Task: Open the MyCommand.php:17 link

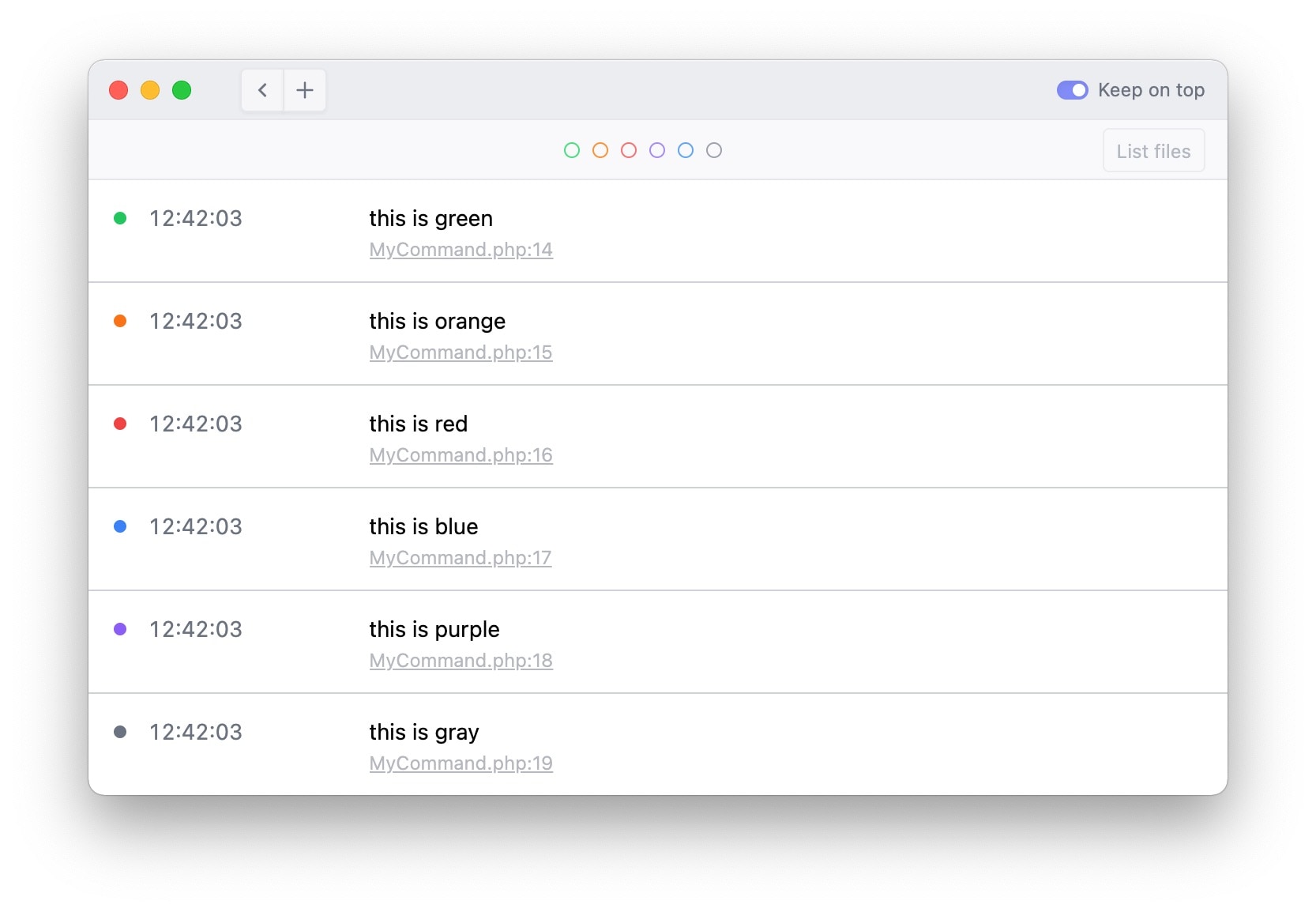Action: point(461,558)
